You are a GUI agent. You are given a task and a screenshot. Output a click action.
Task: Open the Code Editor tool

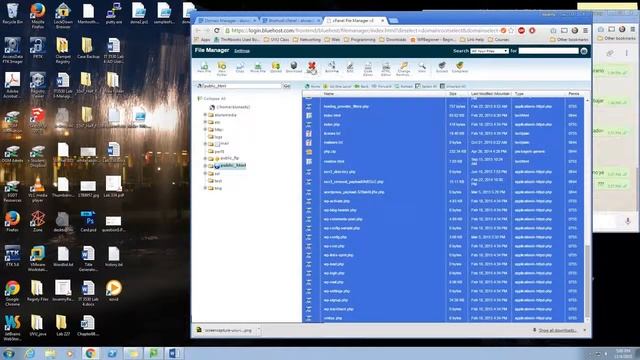pos(368,69)
